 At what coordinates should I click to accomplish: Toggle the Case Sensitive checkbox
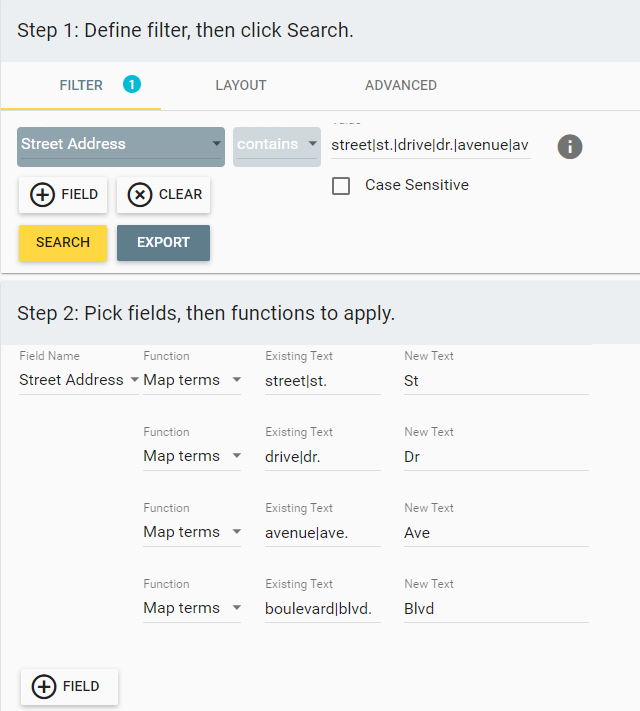pos(341,185)
